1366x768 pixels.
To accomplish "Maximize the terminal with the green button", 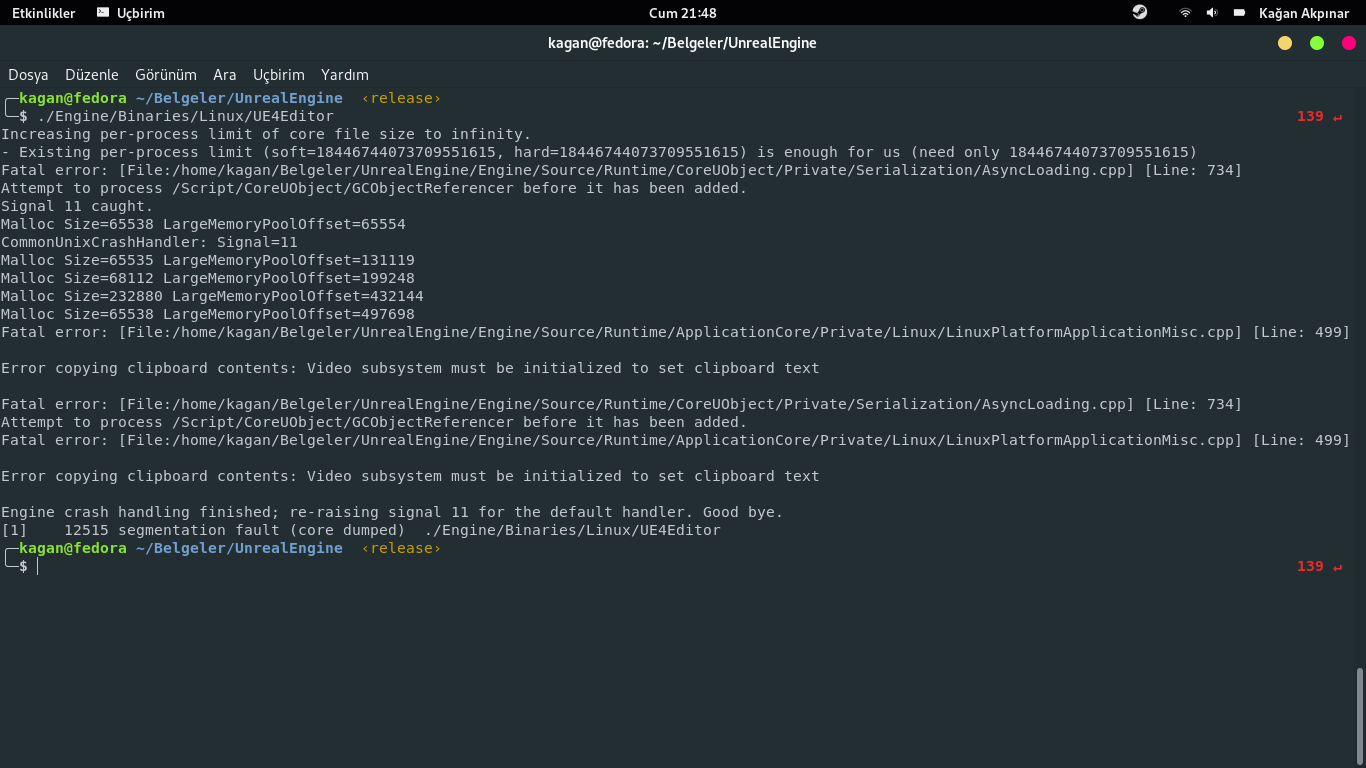I will (1317, 43).
